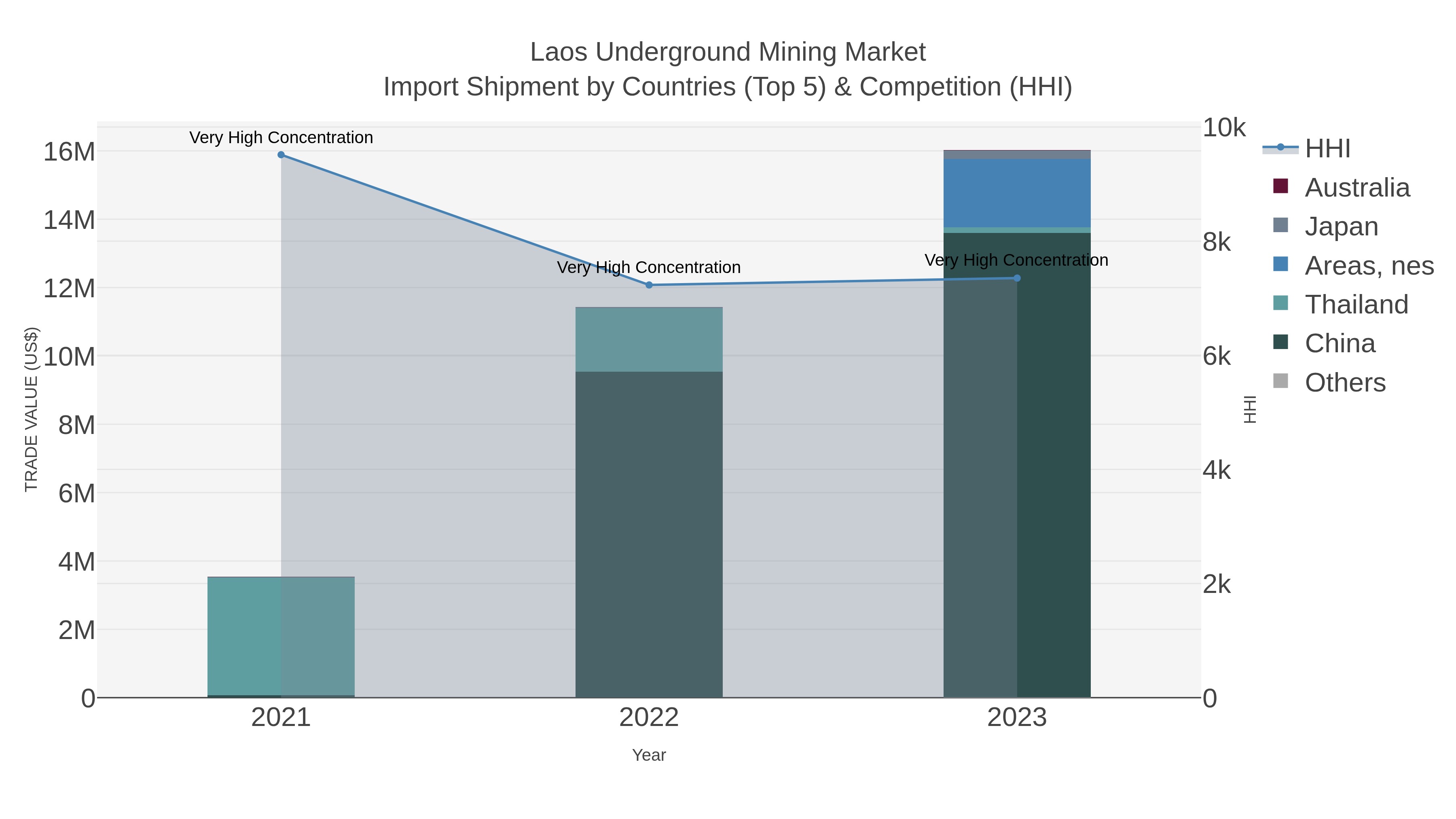
Task: Toggle the Thailand legend entry
Action: [1341, 304]
